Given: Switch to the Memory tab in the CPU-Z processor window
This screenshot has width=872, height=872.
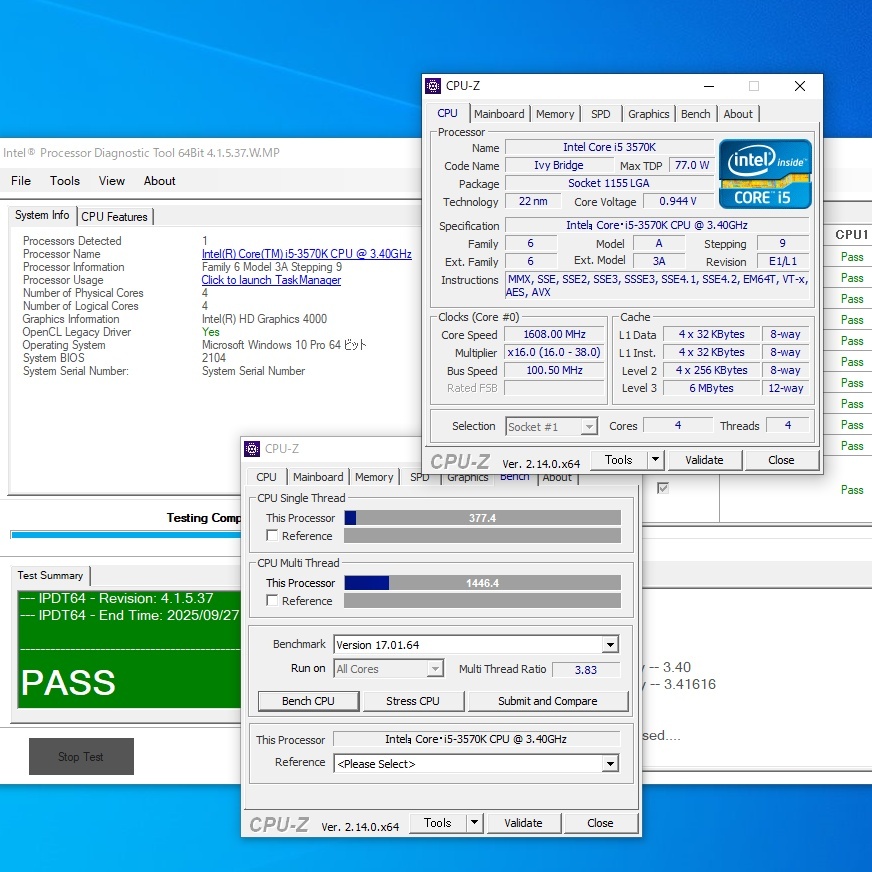Looking at the screenshot, I should (555, 114).
